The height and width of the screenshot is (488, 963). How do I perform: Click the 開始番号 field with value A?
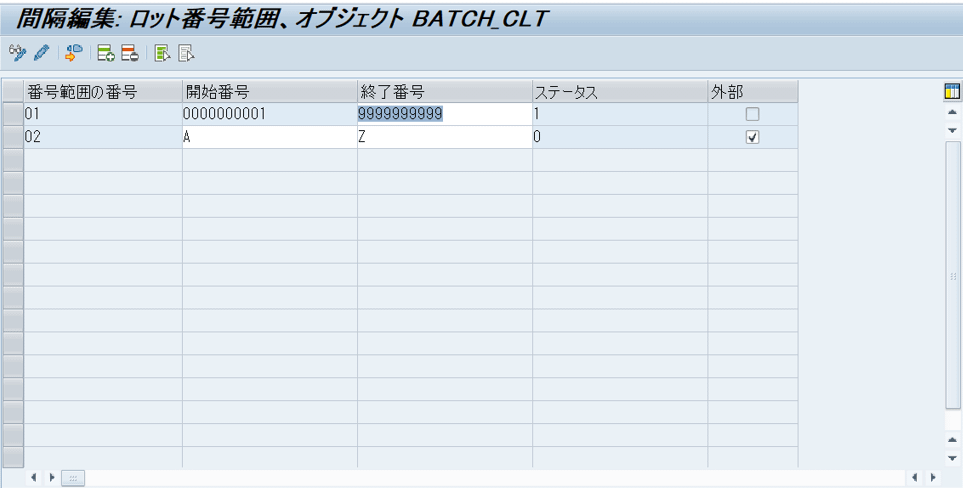269,138
